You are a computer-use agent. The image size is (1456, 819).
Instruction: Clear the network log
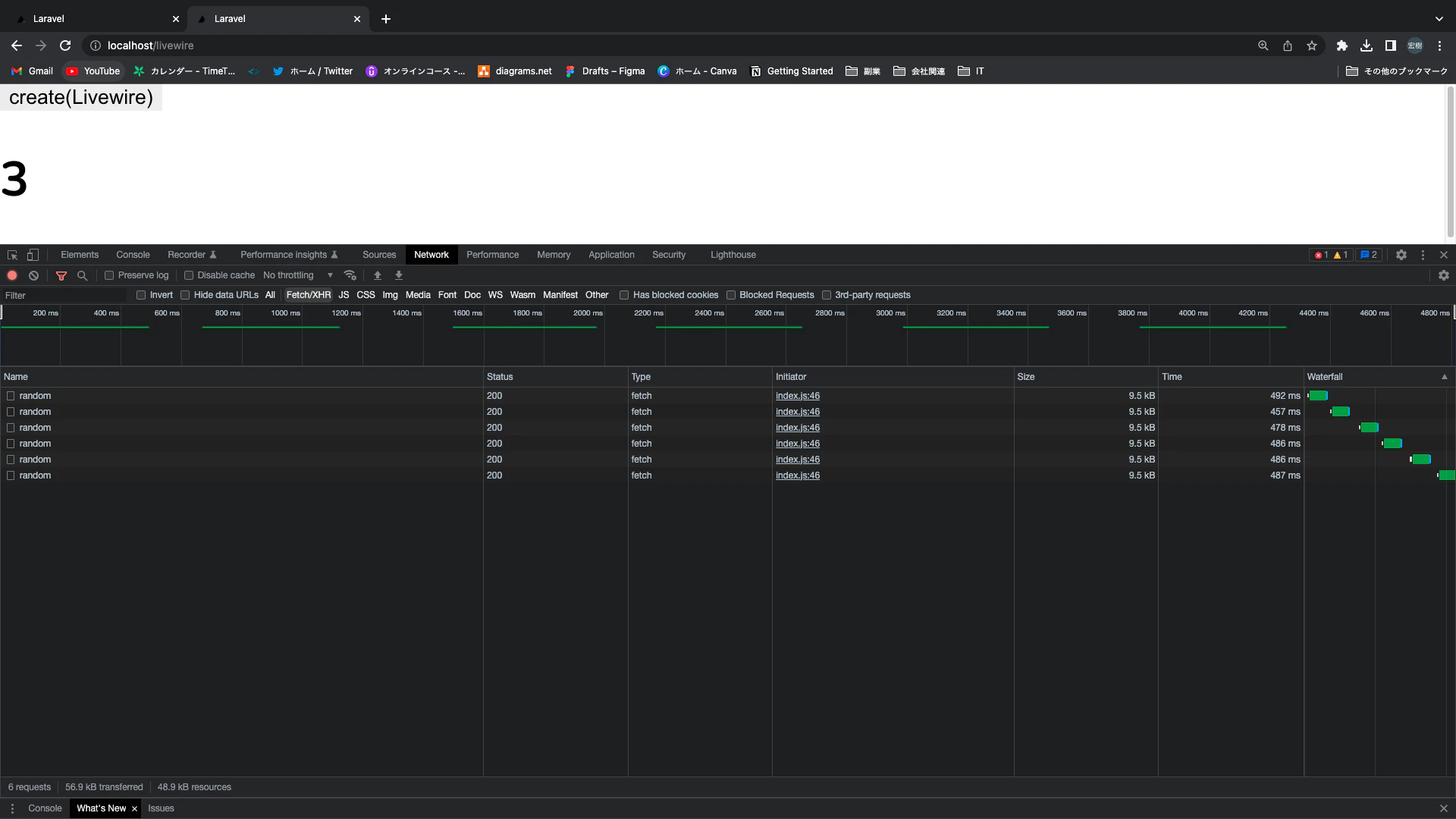[x=33, y=275]
